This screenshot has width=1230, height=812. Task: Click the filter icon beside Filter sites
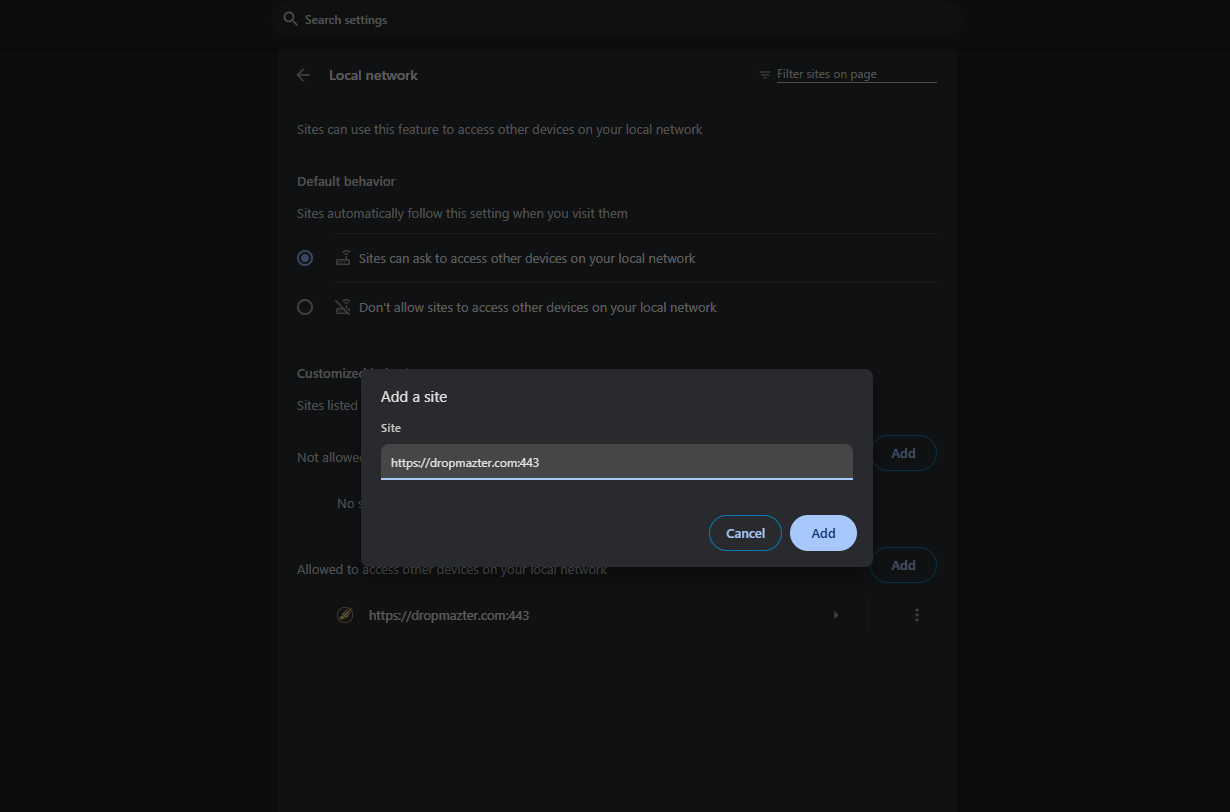[x=765, y=75]
